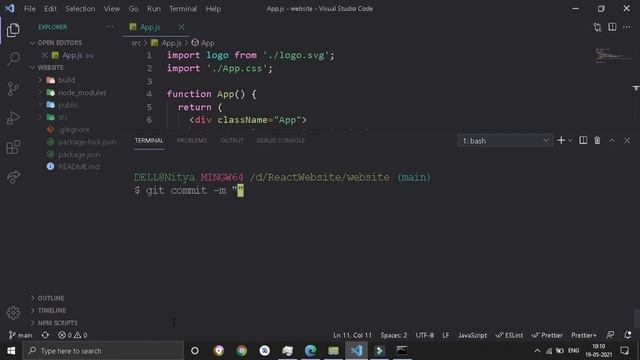Open the Search view in activity bar
The image size is (640, 360).
point(13,59)
